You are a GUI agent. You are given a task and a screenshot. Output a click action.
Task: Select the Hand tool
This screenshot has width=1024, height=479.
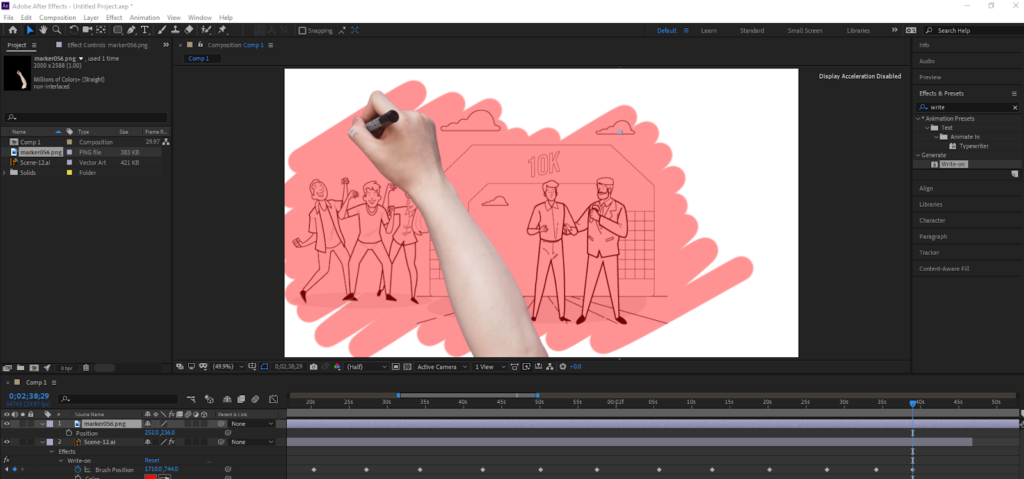pos(43,30)
